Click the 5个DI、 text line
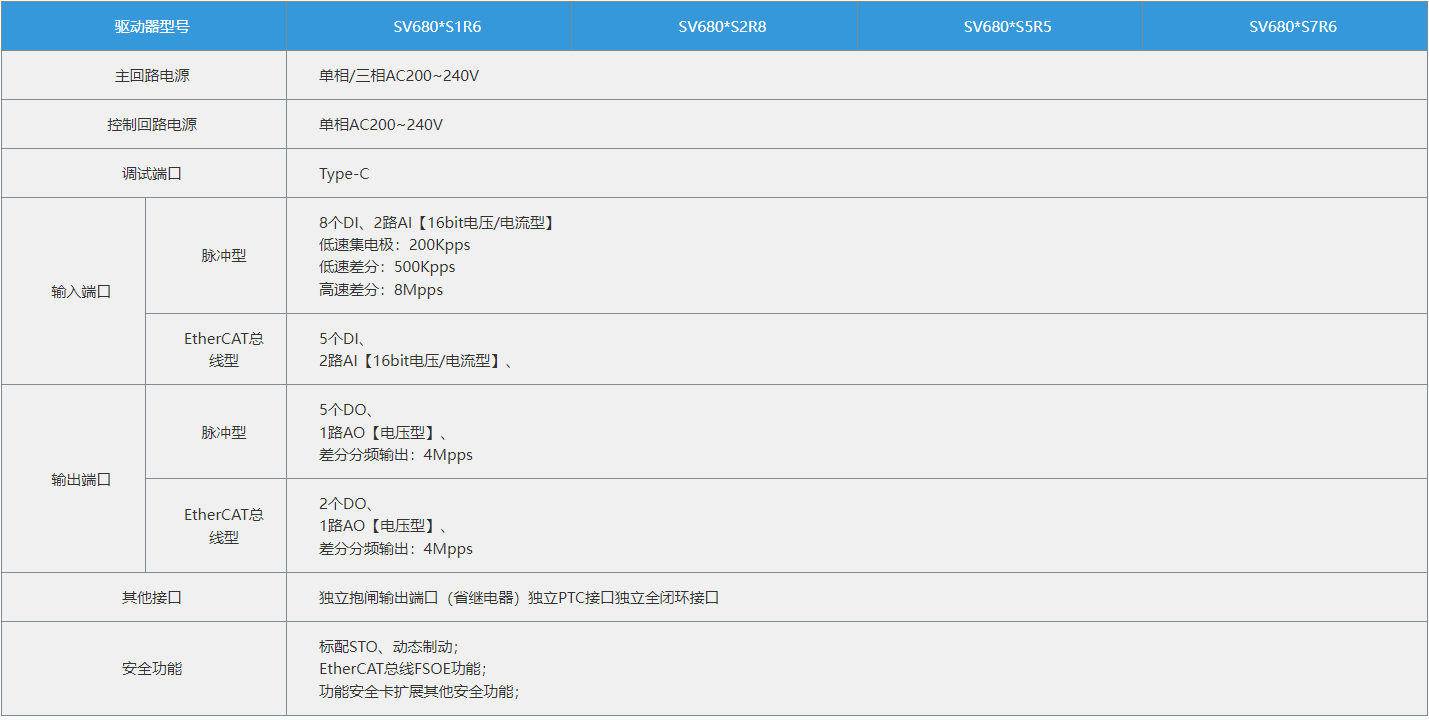This screenshot has height=720, width=1429. (342, 338)
